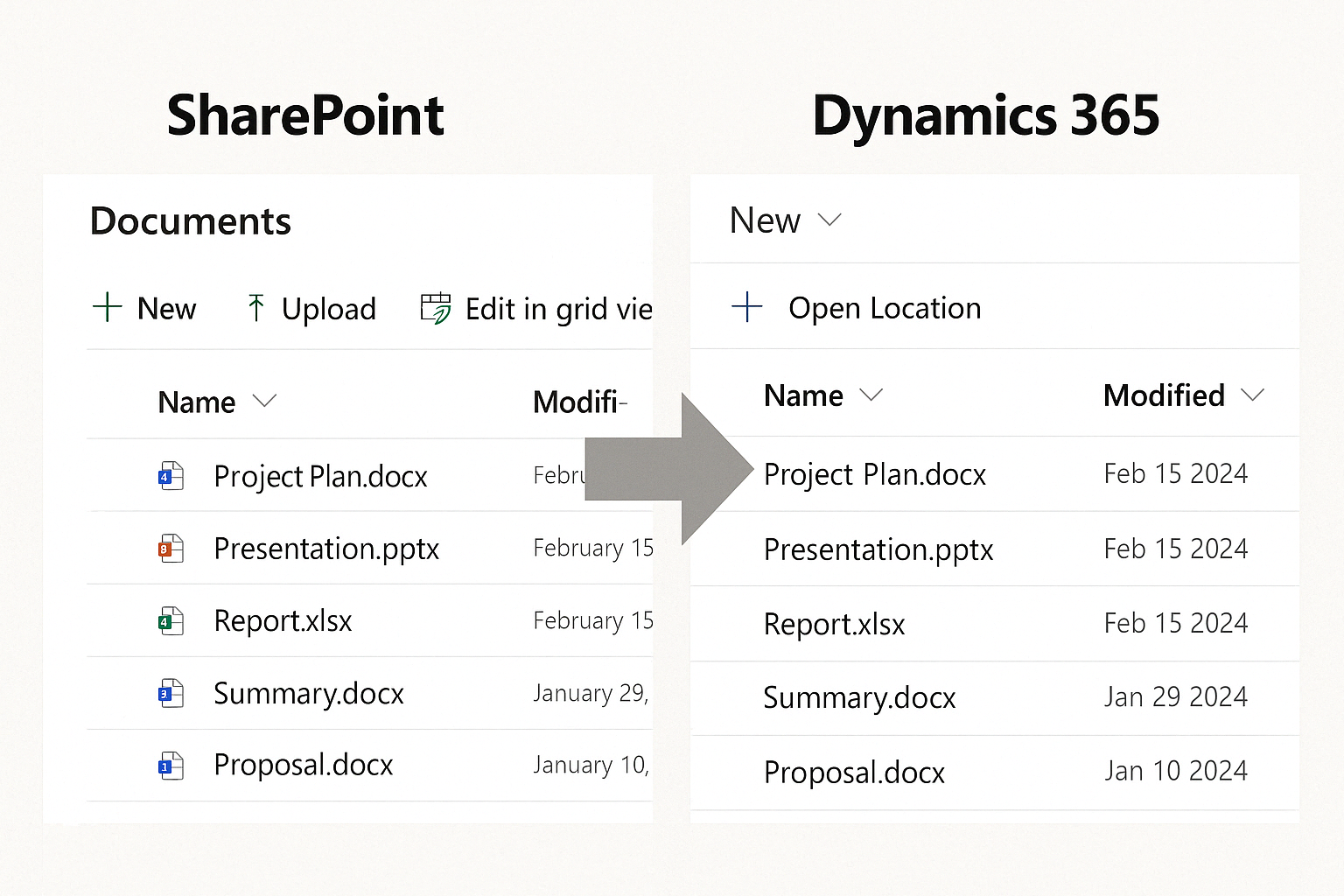Click the plus icon beside Open Location
Screen dimensions: 1344x896
[746, 307]
